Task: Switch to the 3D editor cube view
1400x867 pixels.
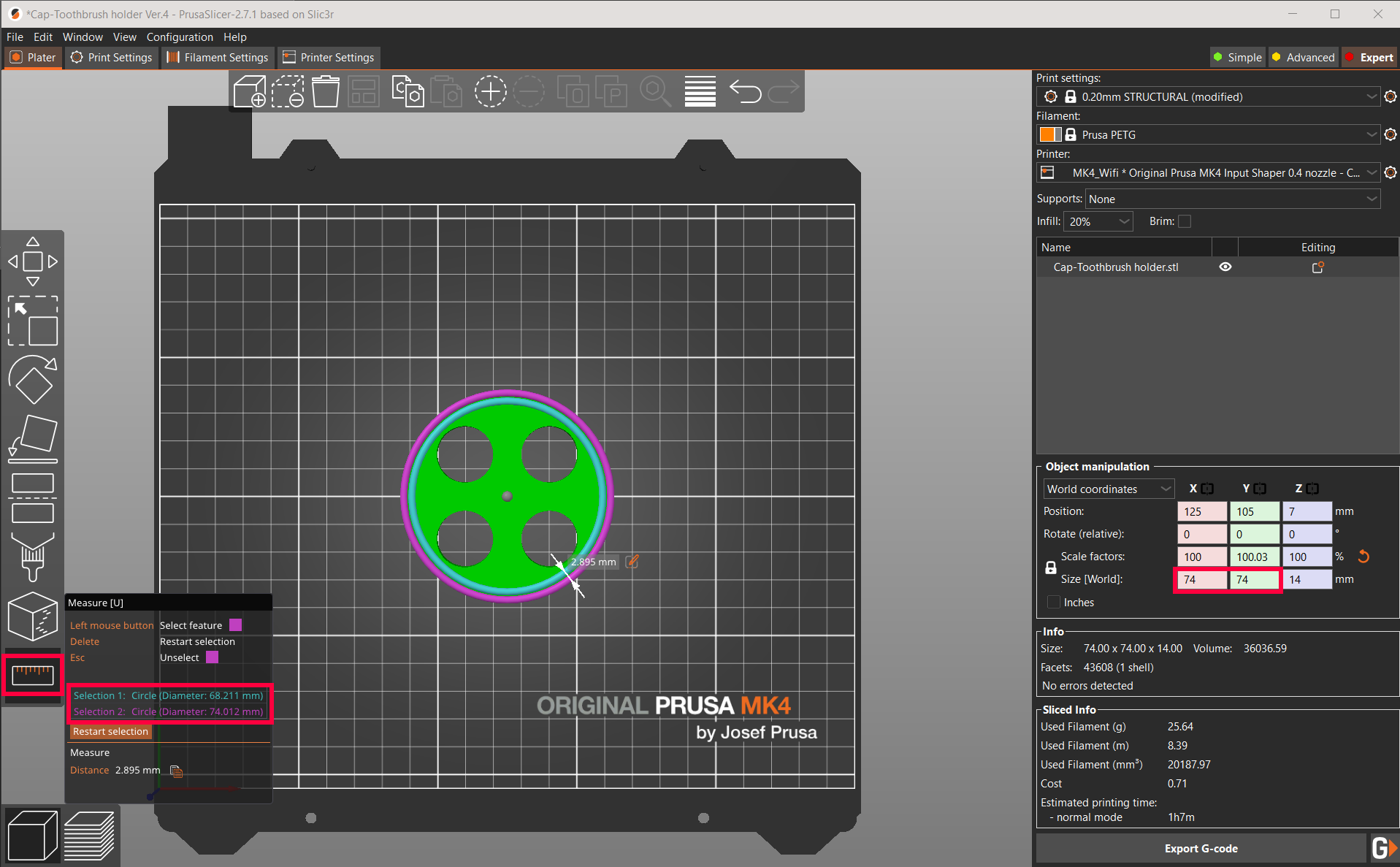Action: coord(33,836)
